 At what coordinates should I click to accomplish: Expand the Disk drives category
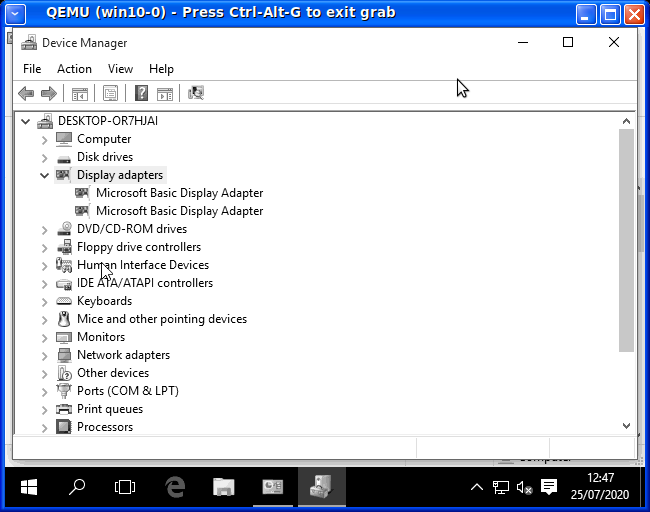tap(44, 157)
